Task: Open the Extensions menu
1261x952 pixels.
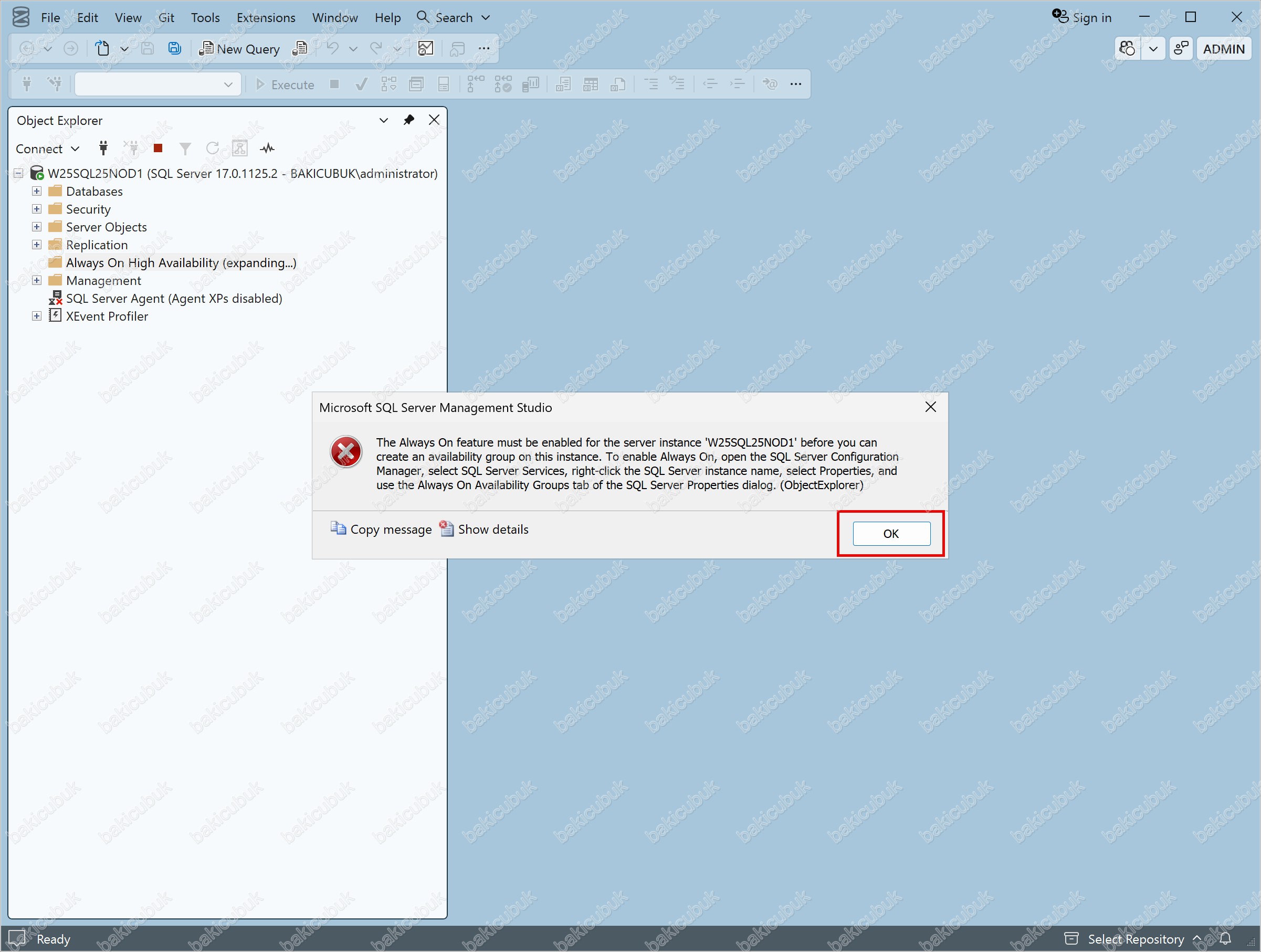Action: click(266, 18)
